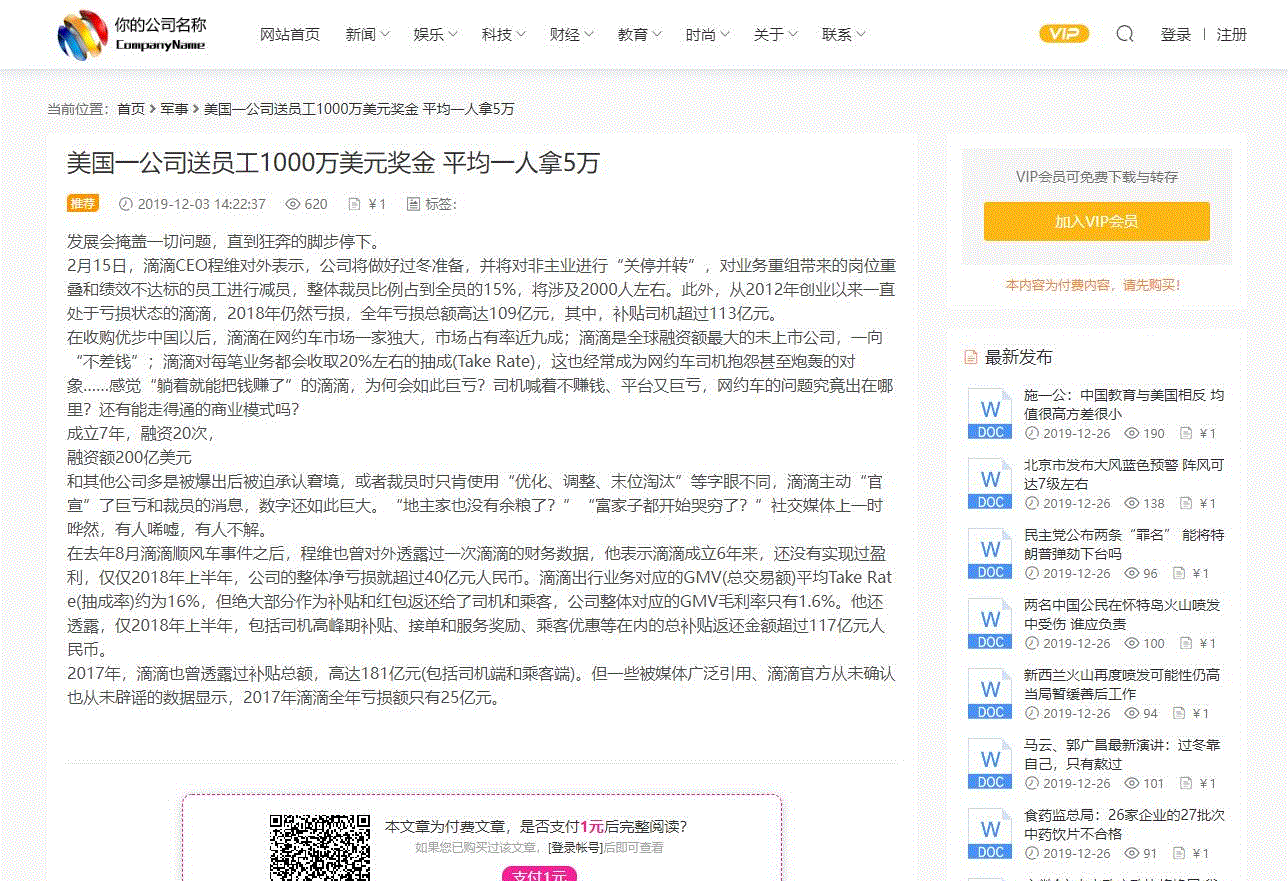Image resolution: width=1288 pixels, height=881 pixels.
Task: Expand the 娱乐 navigation dropdown
Action: coord(435,35)
